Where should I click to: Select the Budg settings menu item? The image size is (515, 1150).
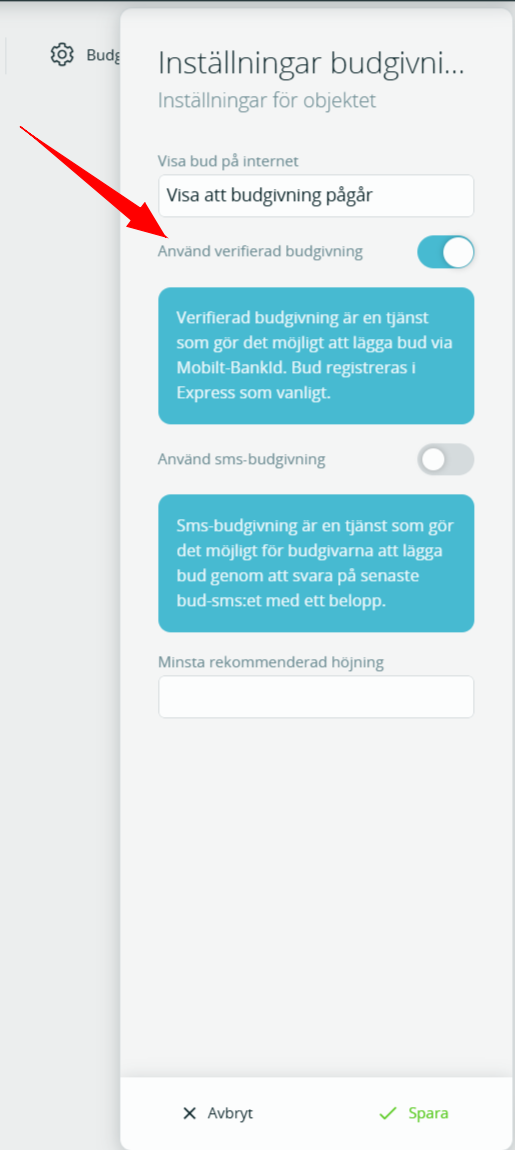tap(85, 55)
